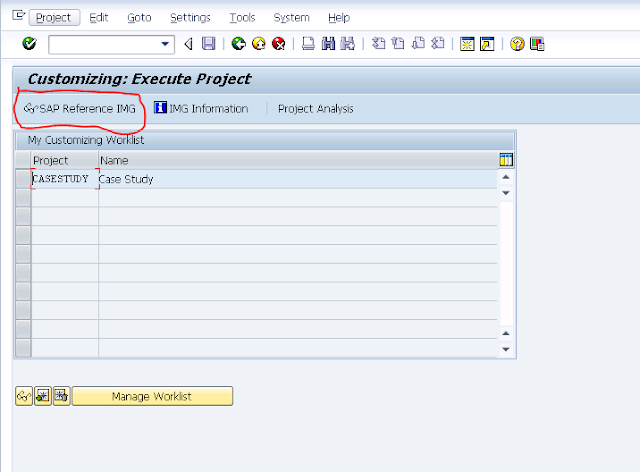The image size is (640, 472).
Task: Click the Project Analysis button
Action: coord(316,109)
